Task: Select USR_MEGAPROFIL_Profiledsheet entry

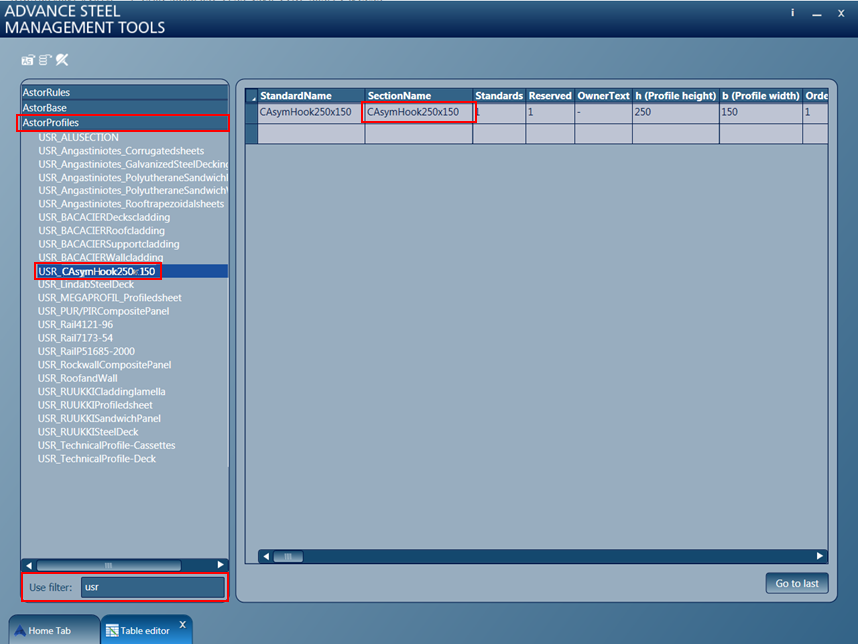Action: [110, 298]
